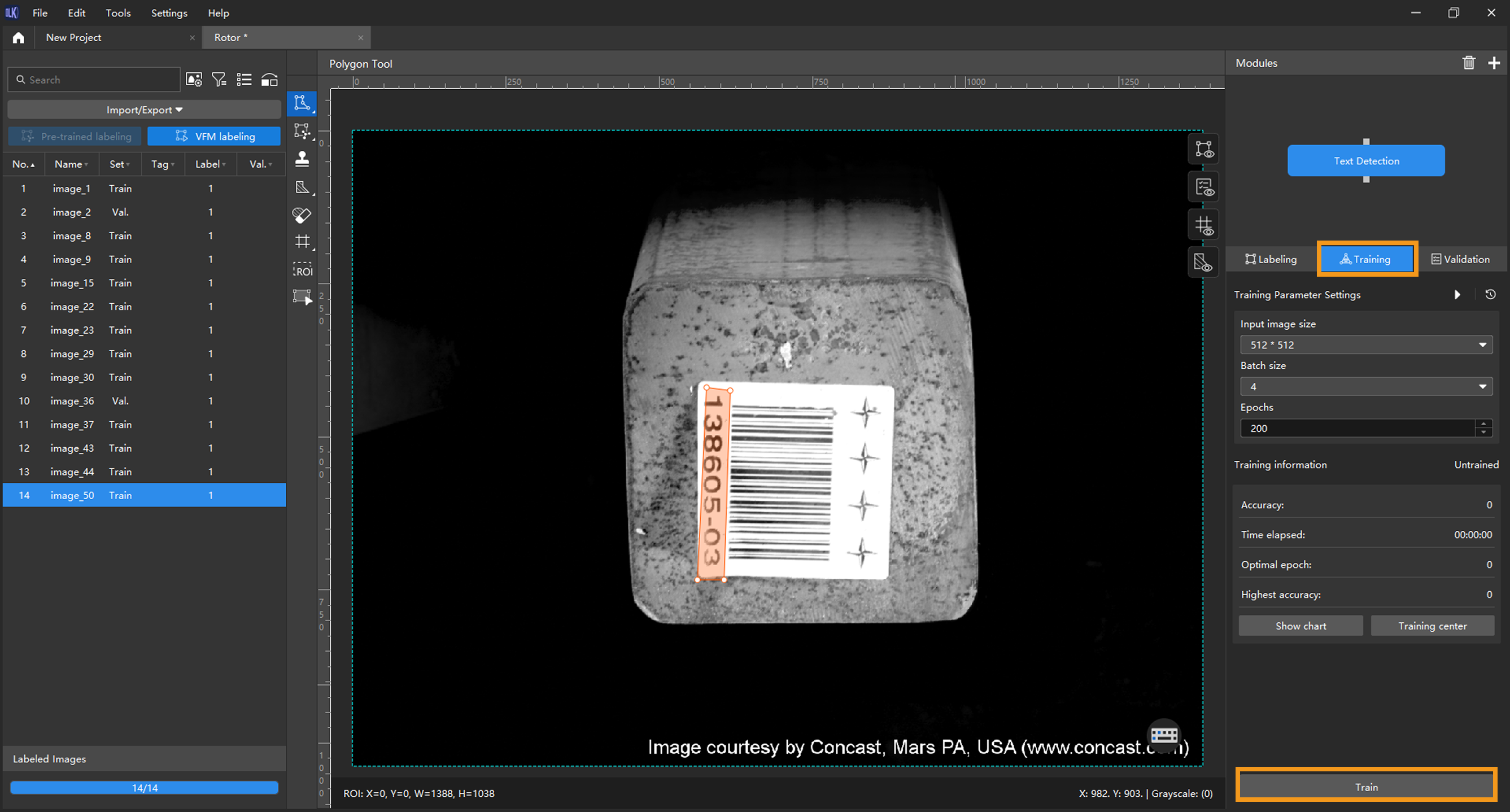The width and height of the screenshot is (1510, 812).
Task: Open the image filter funnel icon
Action: coord(219,80)
